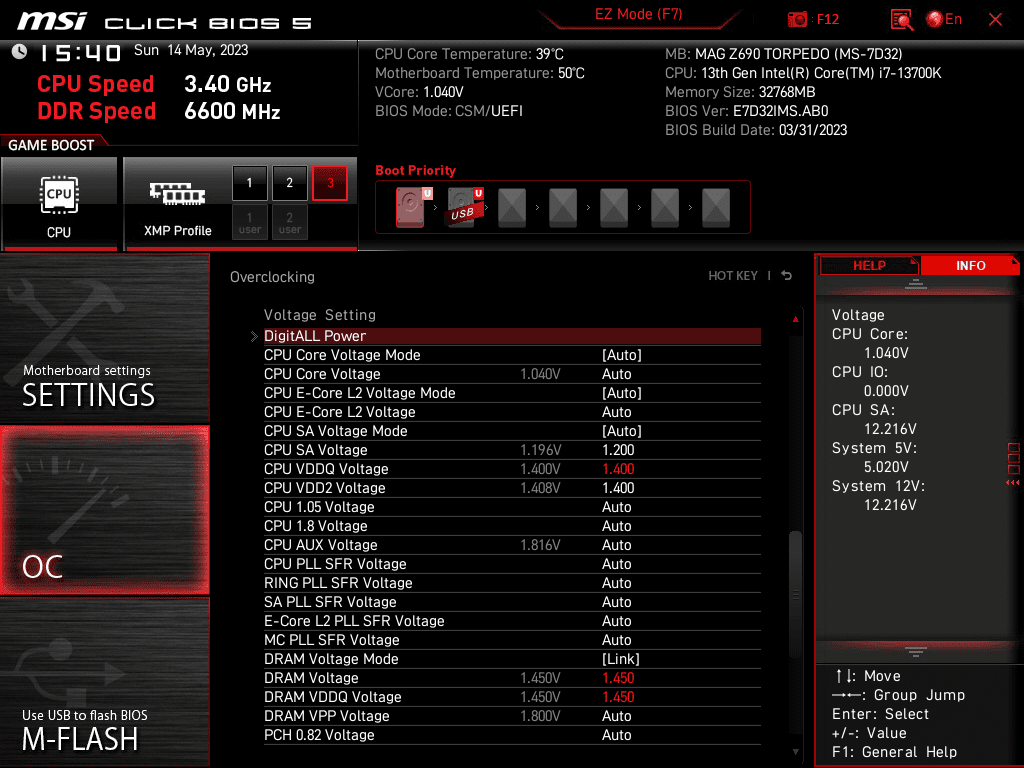The image size is (1024, 768).
Task: Open the BIOS search magnifier icon
Action: click(x=901, y=19)
